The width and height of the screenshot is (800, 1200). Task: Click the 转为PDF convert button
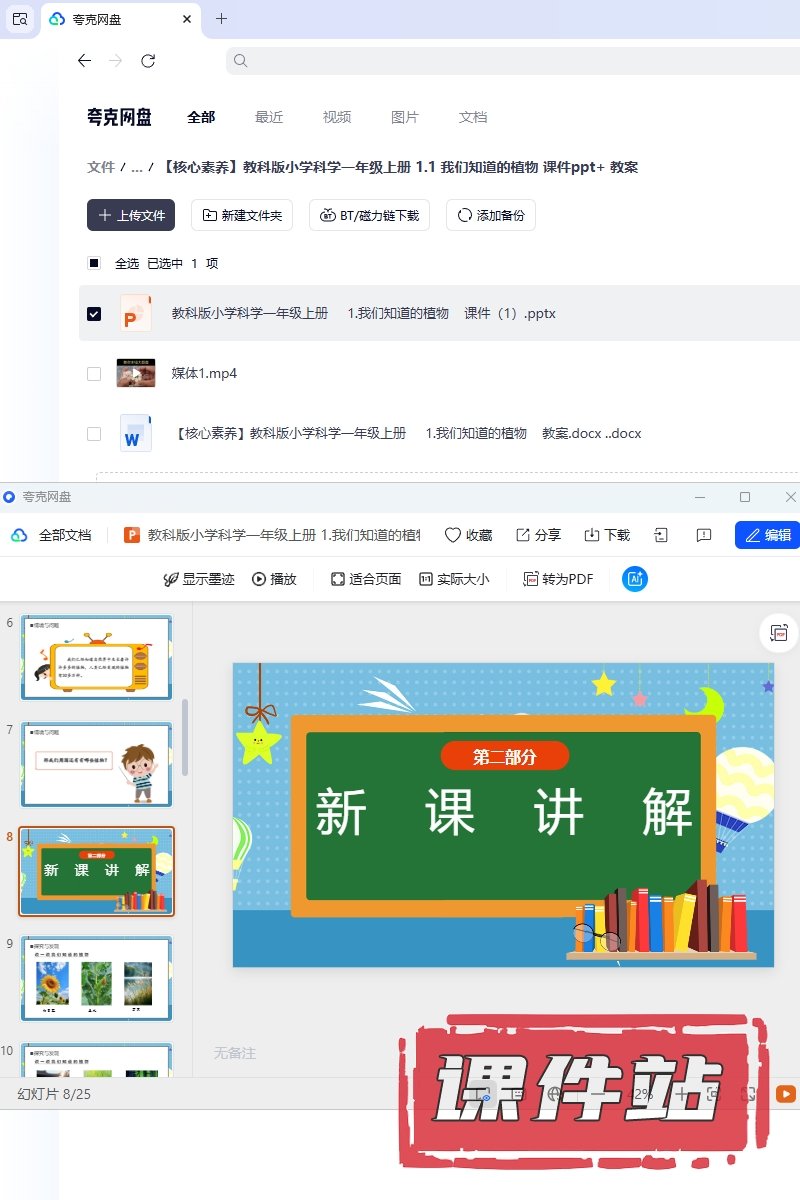click(558, 579)
